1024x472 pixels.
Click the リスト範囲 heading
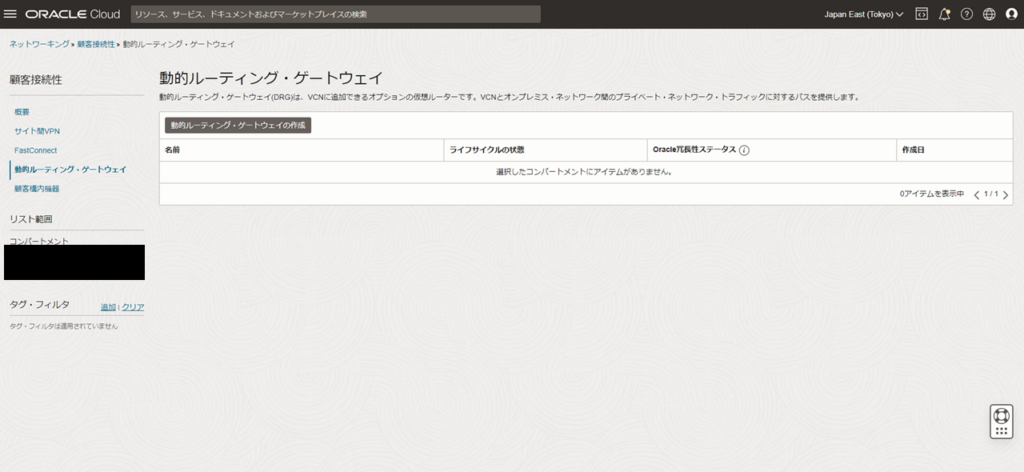click(x=31, y=219)
